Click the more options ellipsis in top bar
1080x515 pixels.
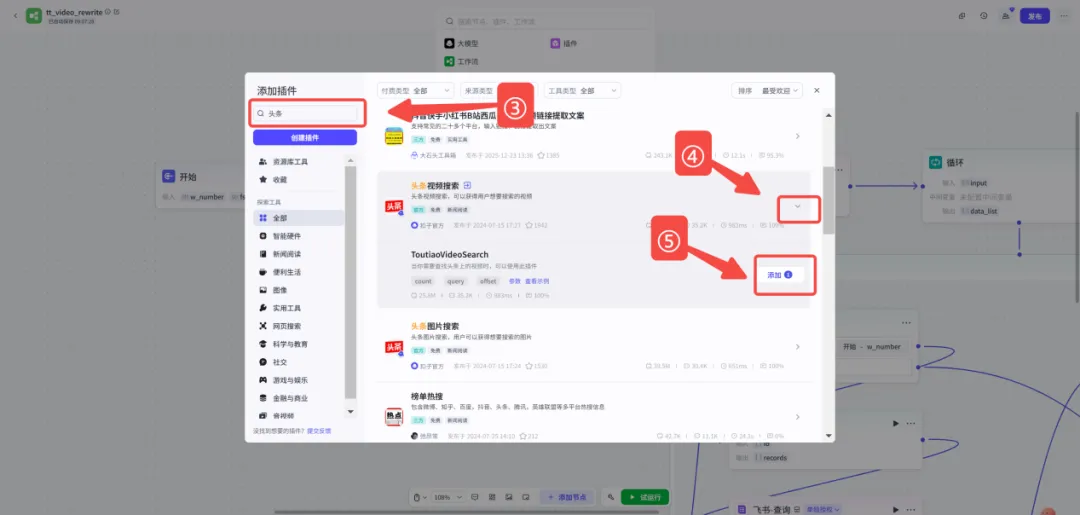point(1064,16)
